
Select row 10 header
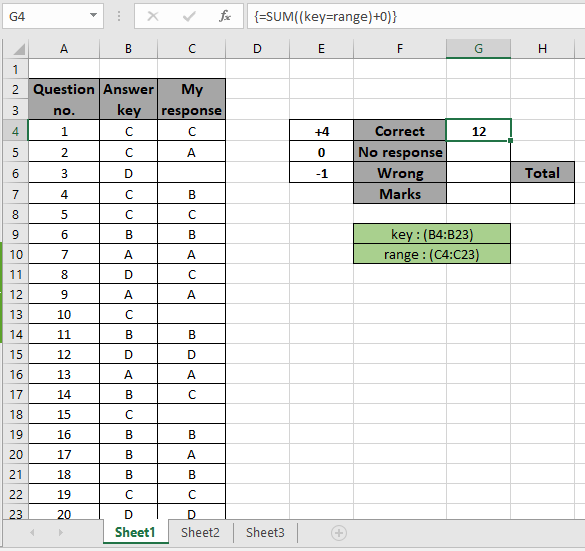(x=16, y=255)
